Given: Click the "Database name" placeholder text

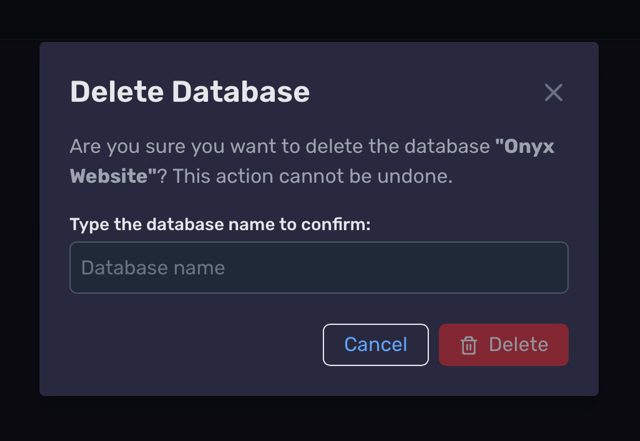Looking at the screenshot, I should coord(153,268).
